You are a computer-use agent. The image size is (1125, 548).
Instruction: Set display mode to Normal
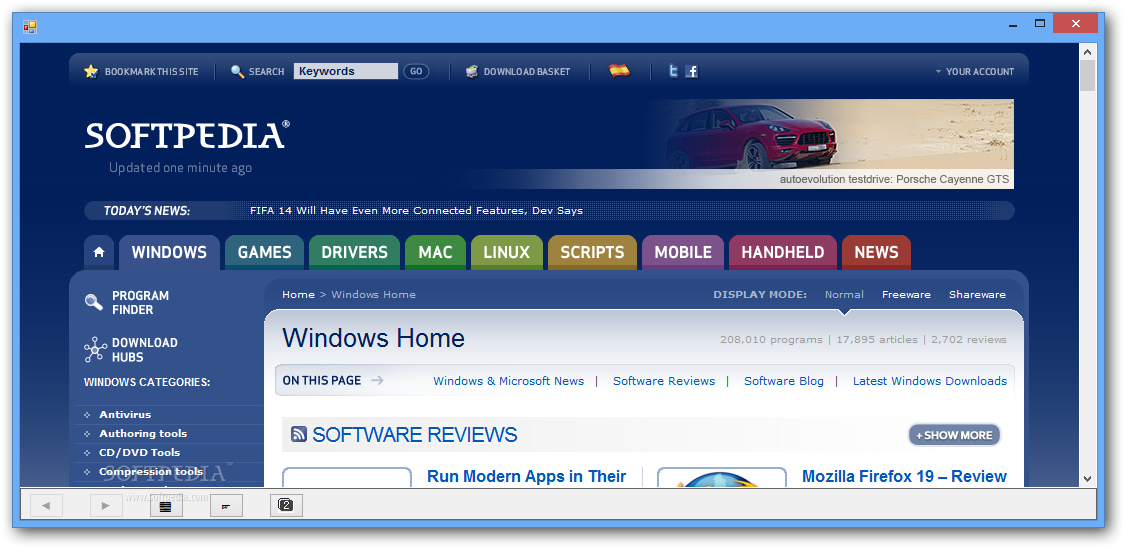pos(844,295)
